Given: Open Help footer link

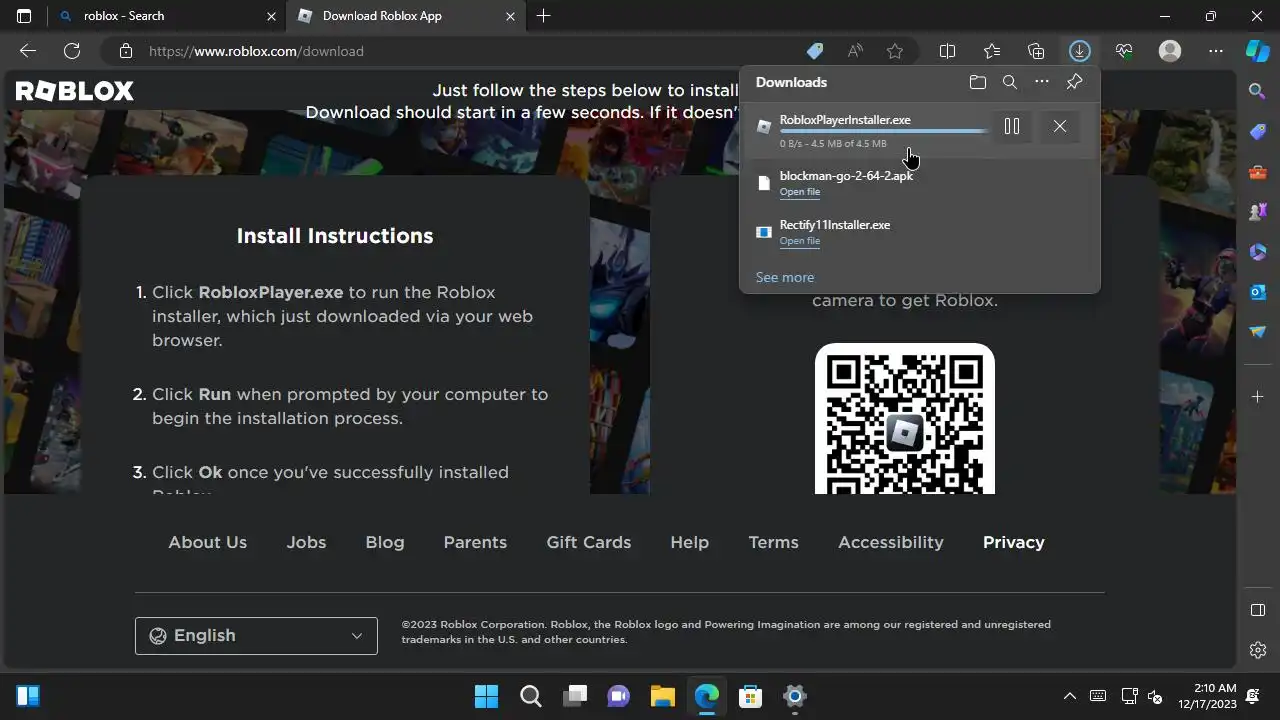Looking at the screenshot, I should 689,542.
